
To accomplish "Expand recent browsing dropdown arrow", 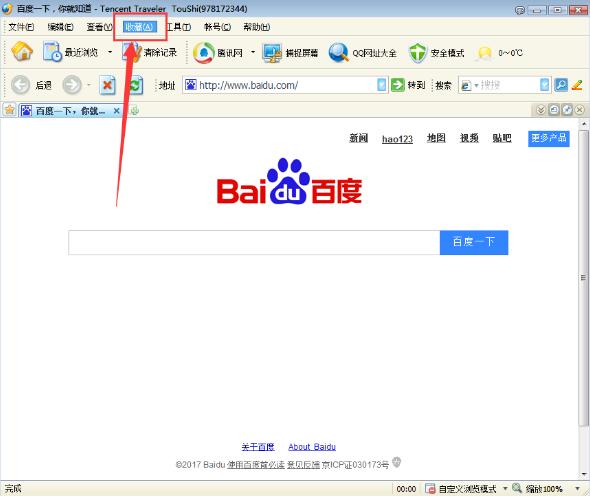I will (110, 52).
